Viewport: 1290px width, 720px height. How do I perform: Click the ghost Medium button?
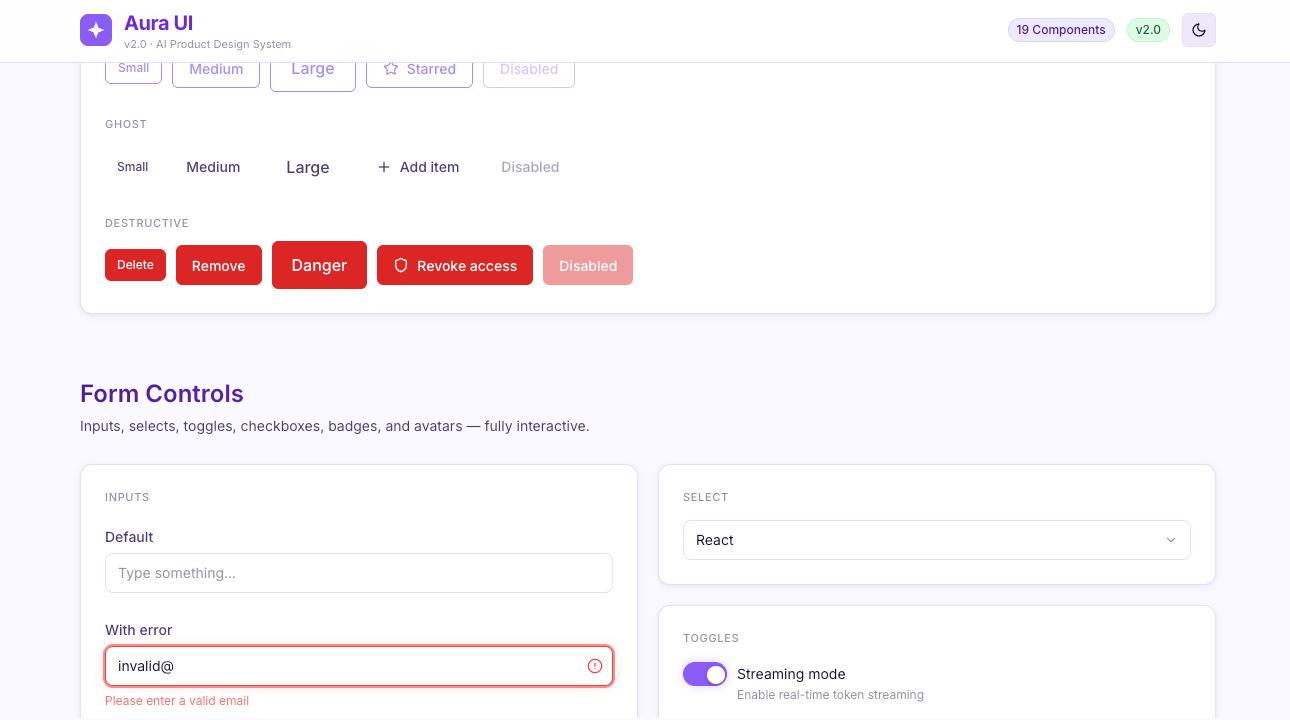tap(213, 167)
